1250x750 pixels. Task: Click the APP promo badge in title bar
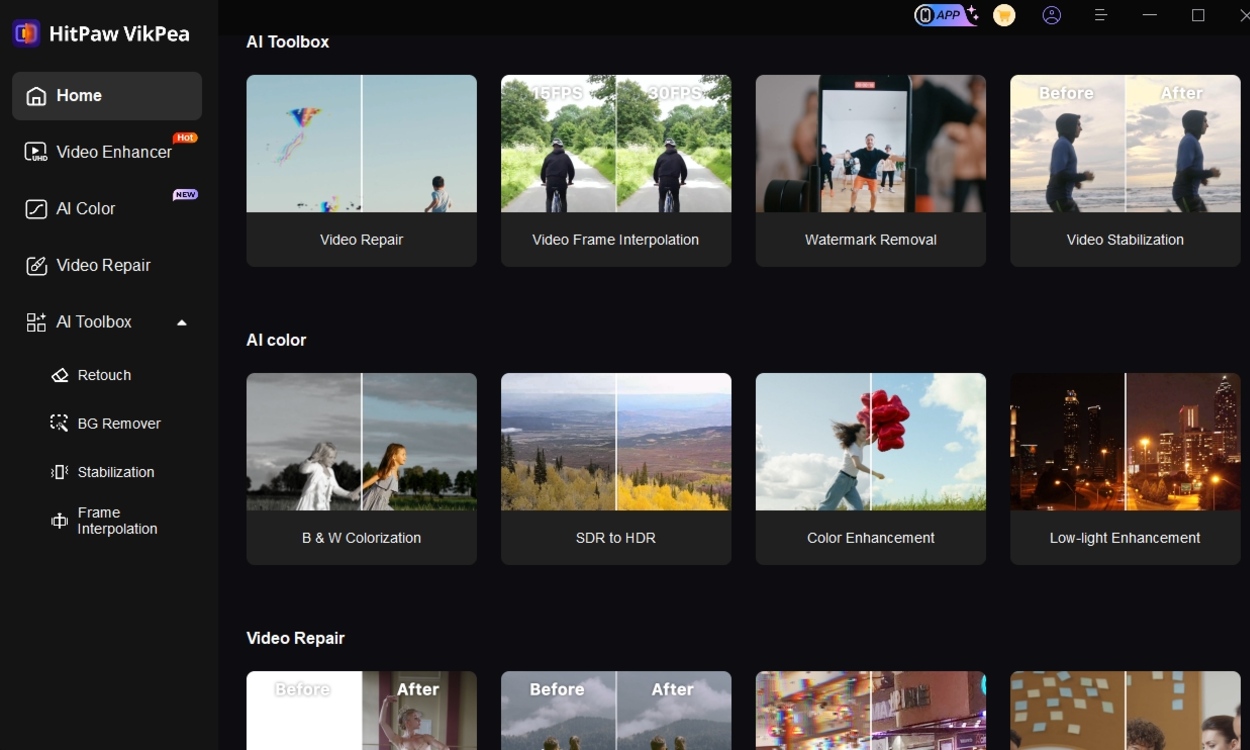(945, 14)
